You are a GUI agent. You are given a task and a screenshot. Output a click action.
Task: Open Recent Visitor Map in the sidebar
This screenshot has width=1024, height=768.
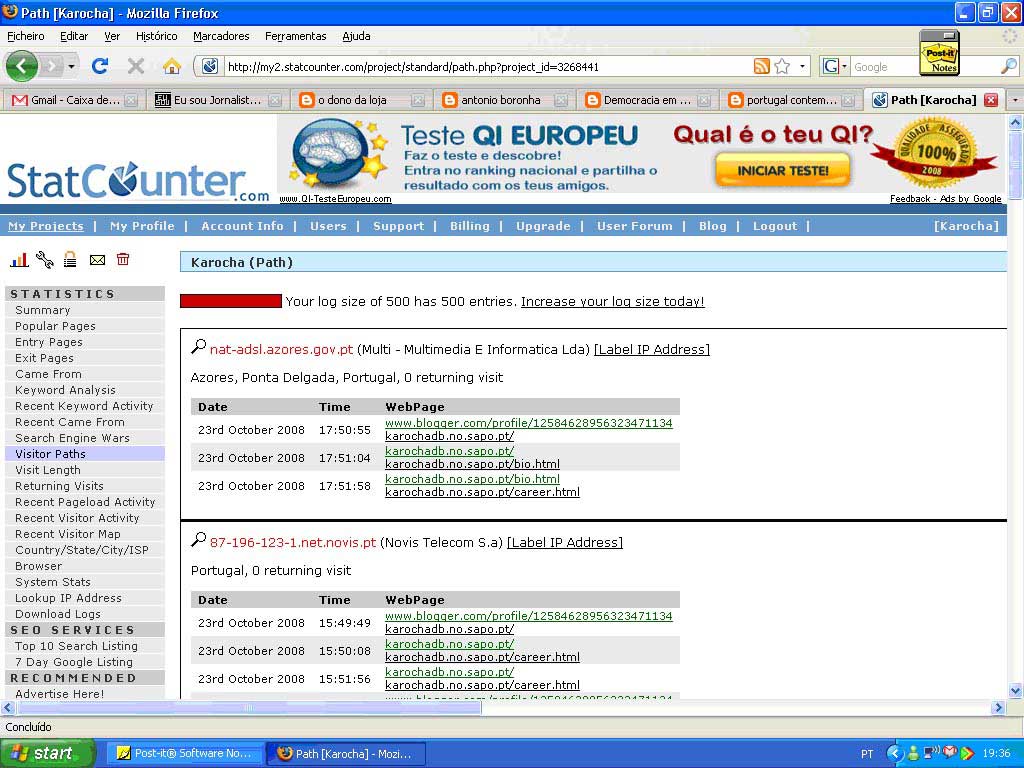click(68, 534)
